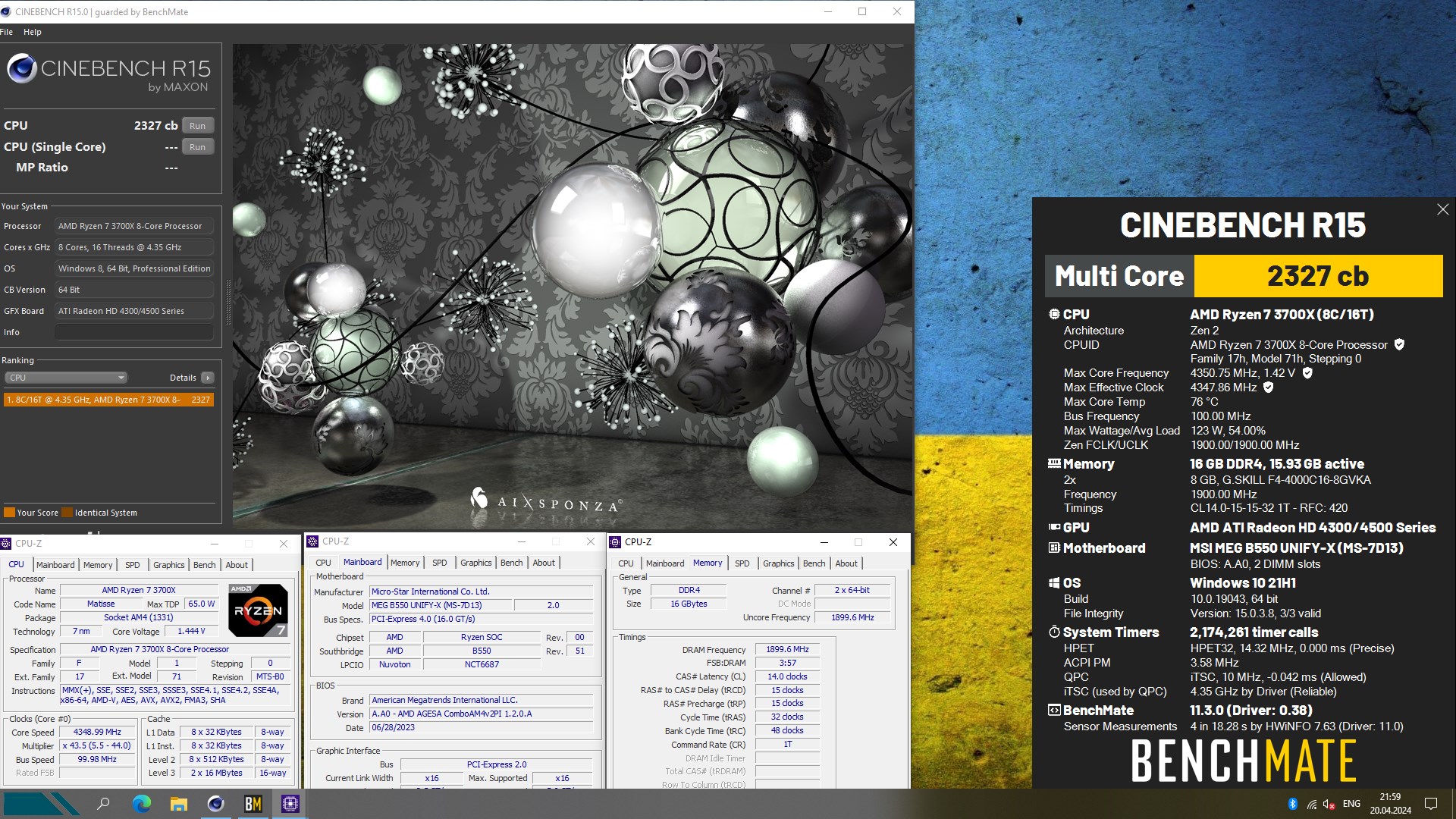Click CPUID verified shield icon
The image size is (1456, 819).
[x=1399, y=344]
